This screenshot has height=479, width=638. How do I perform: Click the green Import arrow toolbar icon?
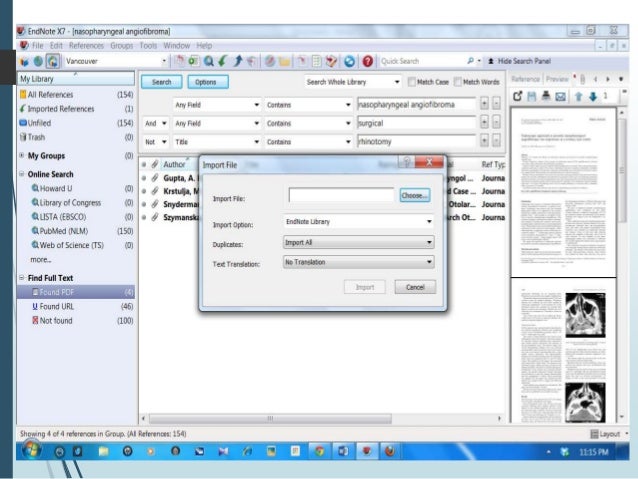coord(223,61)
